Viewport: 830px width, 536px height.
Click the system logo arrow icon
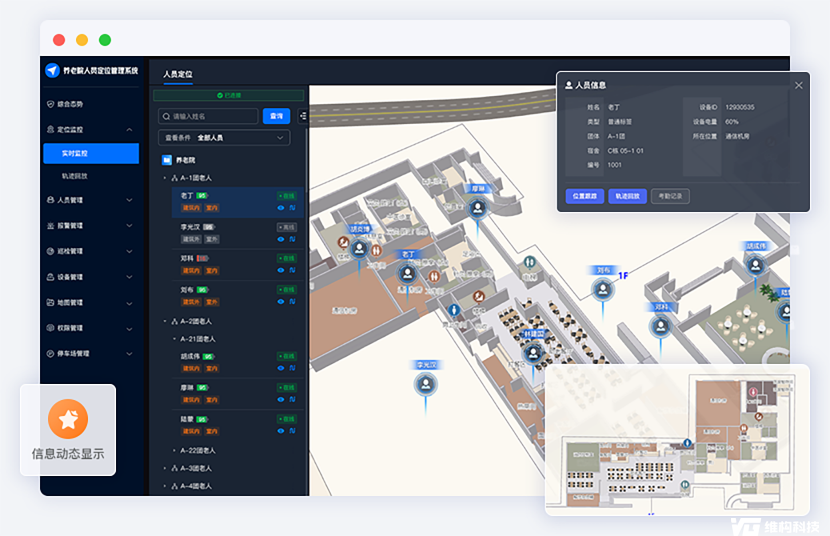click(52, 70)
